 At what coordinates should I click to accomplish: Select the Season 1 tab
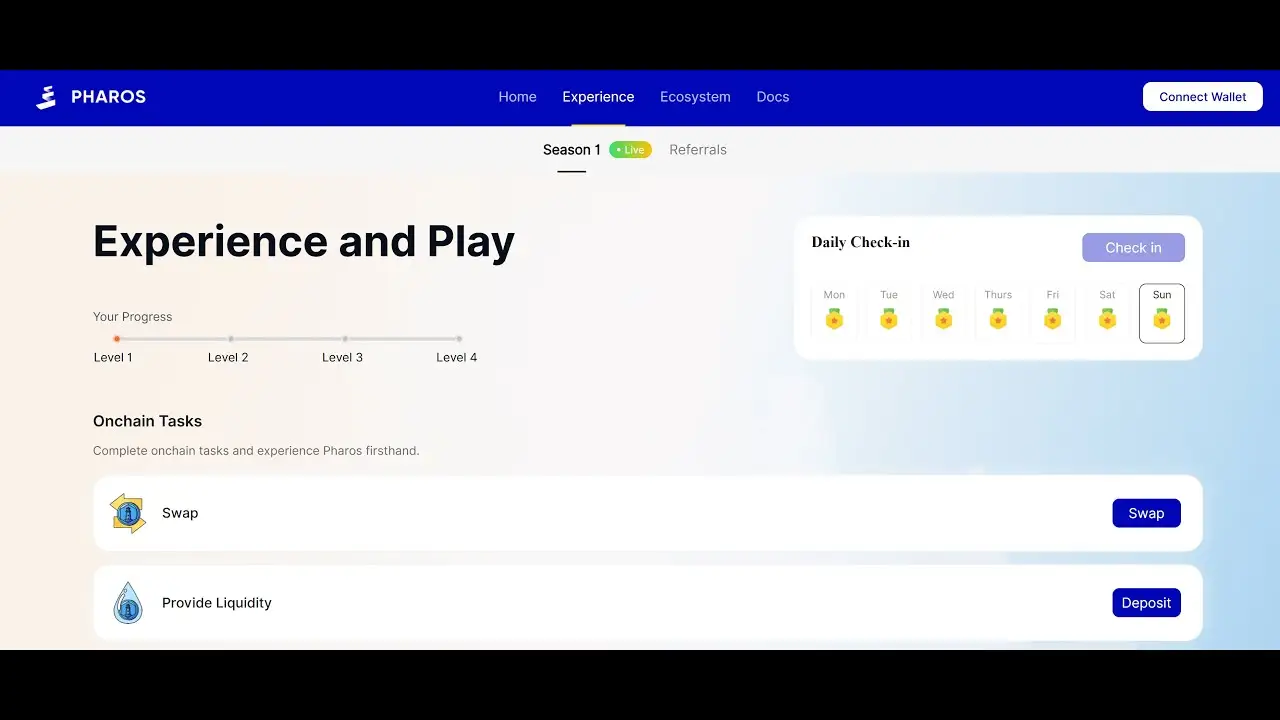[572, 150]
